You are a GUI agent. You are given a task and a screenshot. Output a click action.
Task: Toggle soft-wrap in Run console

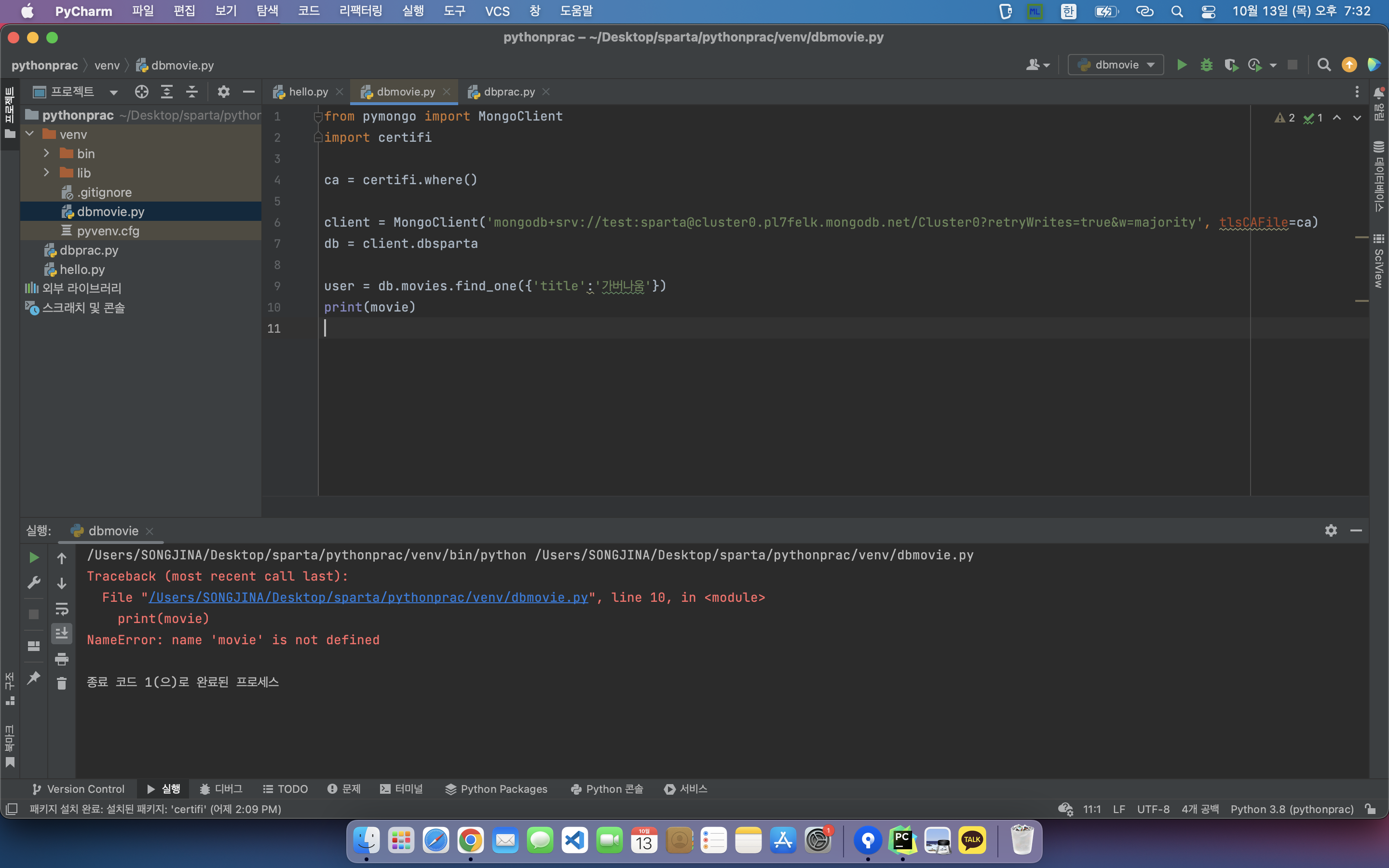(x=61, y=609)
